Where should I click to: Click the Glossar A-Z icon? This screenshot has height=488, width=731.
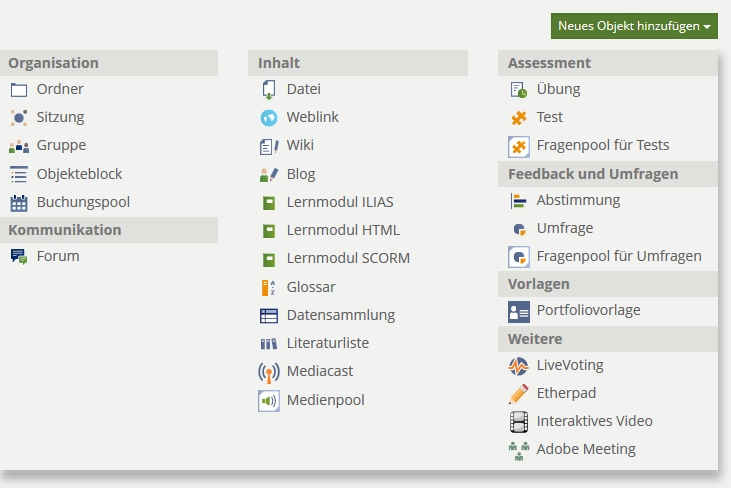point(268,288)
